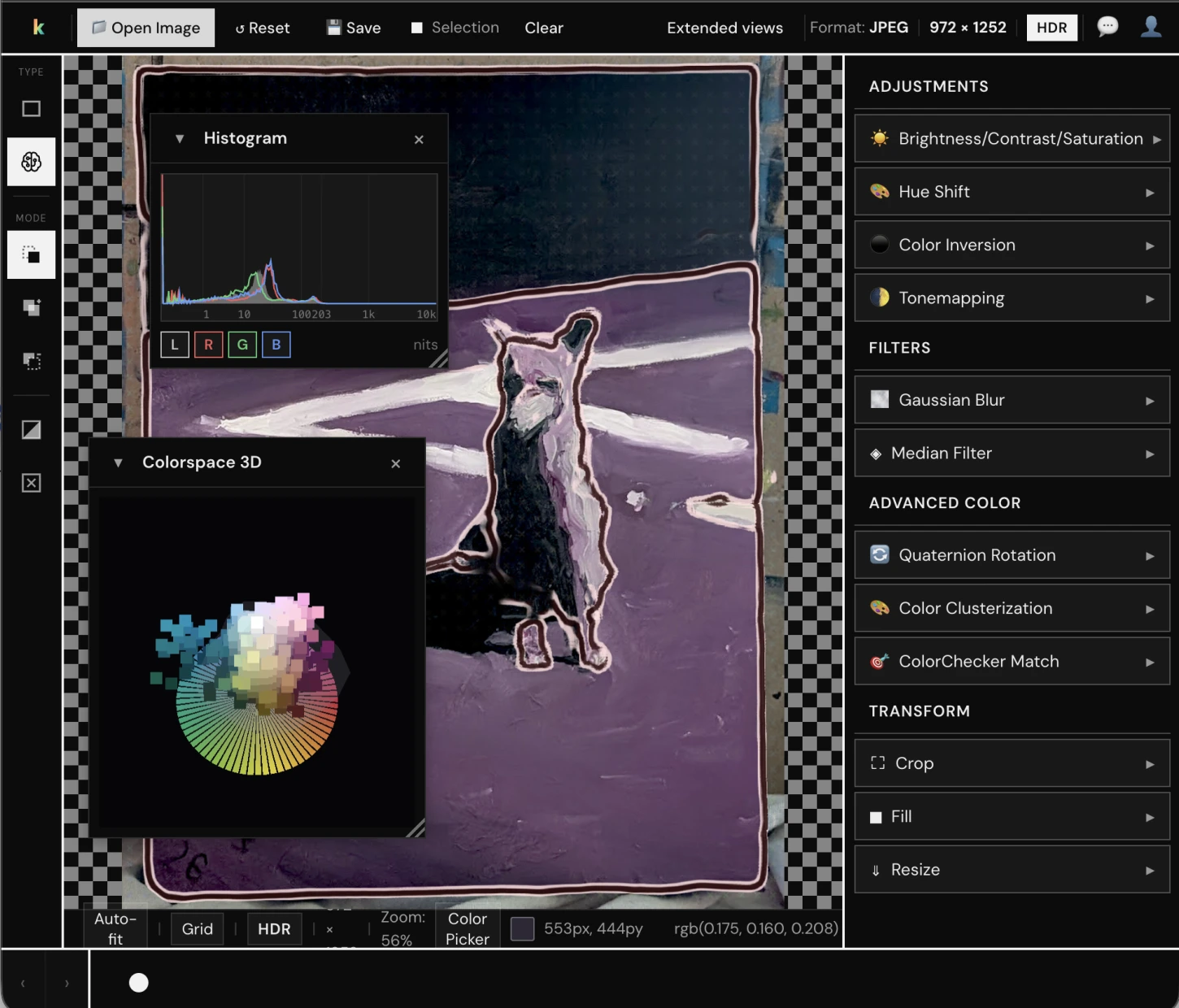Choose the add-to-selection mode icon
The image size is (1179, 1008).
[x=31, y=307]
